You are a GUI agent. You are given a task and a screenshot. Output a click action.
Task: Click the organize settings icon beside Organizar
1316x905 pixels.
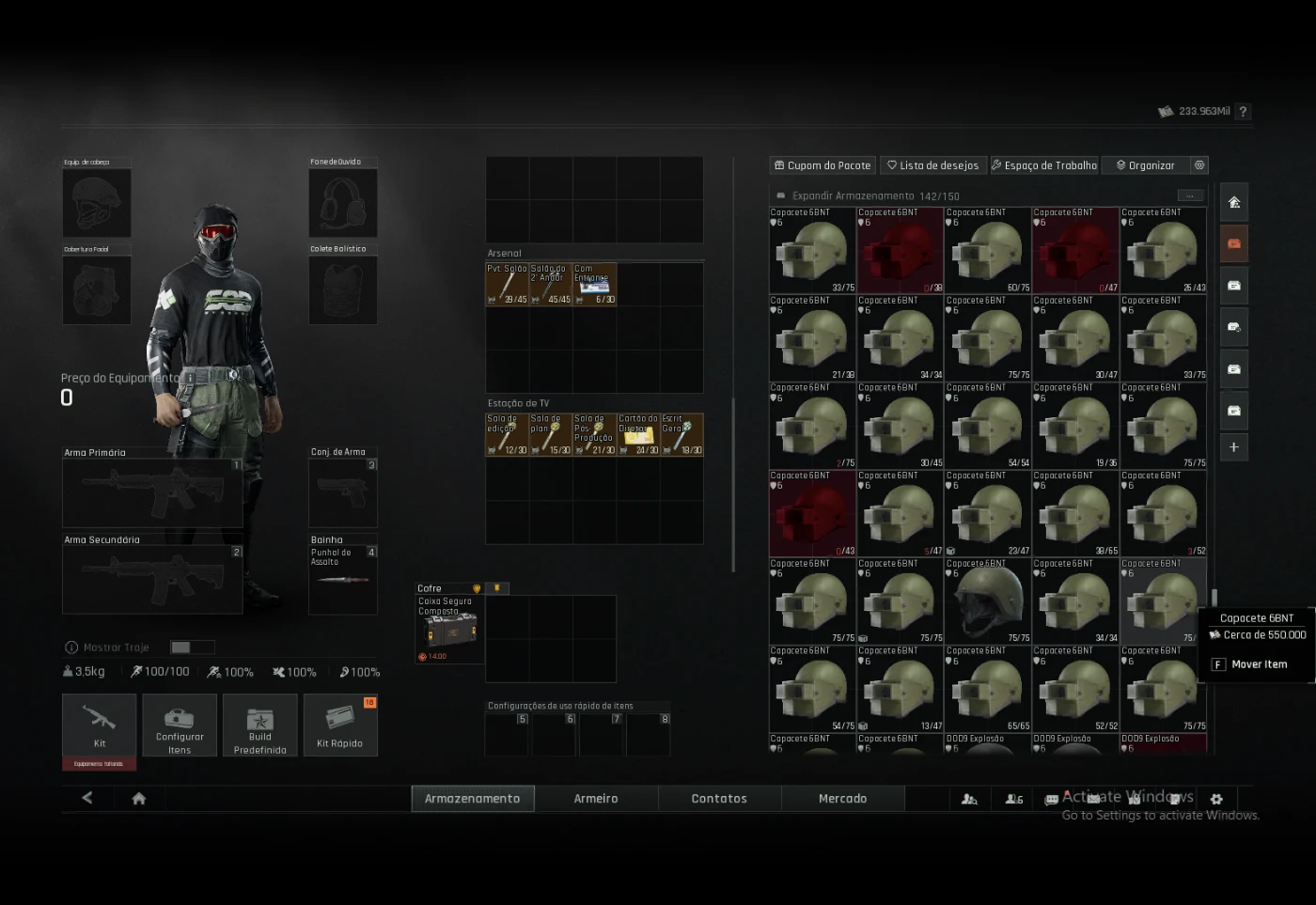tap(1198, 165)
